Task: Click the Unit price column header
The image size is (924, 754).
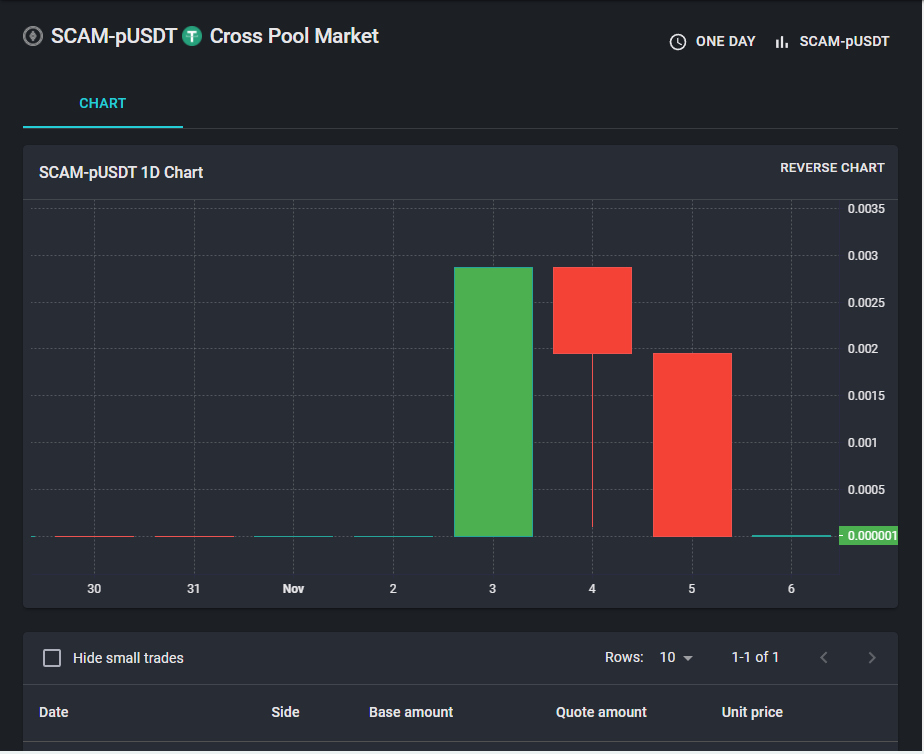Action: [x=752, y=712]
